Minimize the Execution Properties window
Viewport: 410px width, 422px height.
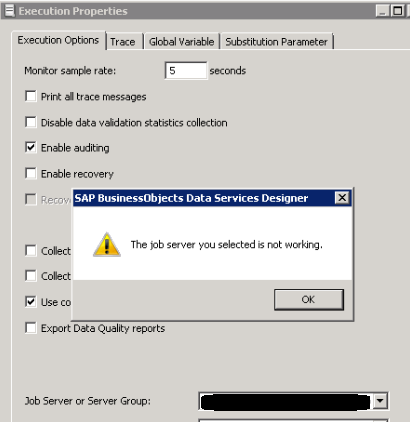[x=382, y=11]
